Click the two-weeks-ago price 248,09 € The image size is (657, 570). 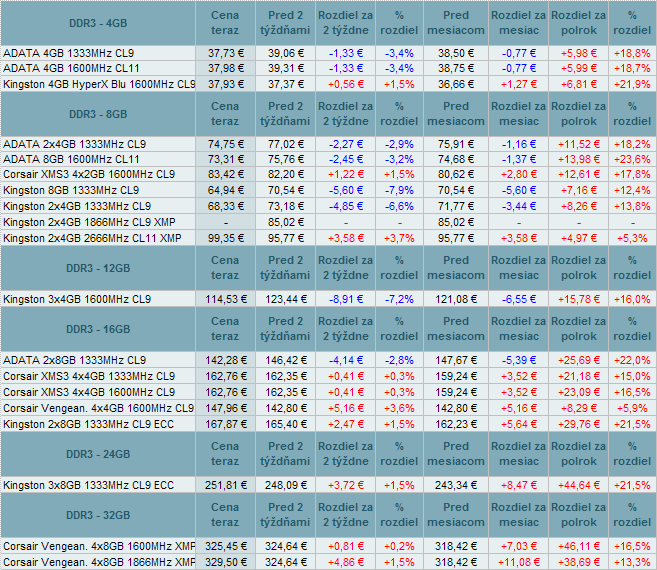(286, 485)
